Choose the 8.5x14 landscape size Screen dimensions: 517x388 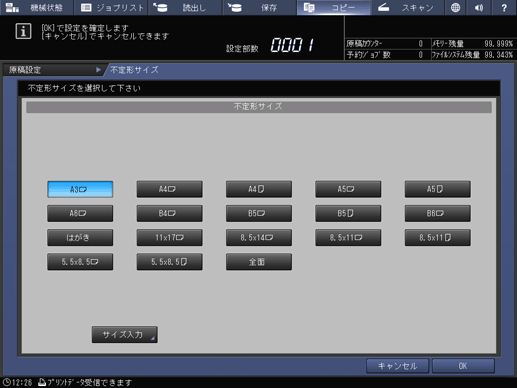(x=259, y=237)
